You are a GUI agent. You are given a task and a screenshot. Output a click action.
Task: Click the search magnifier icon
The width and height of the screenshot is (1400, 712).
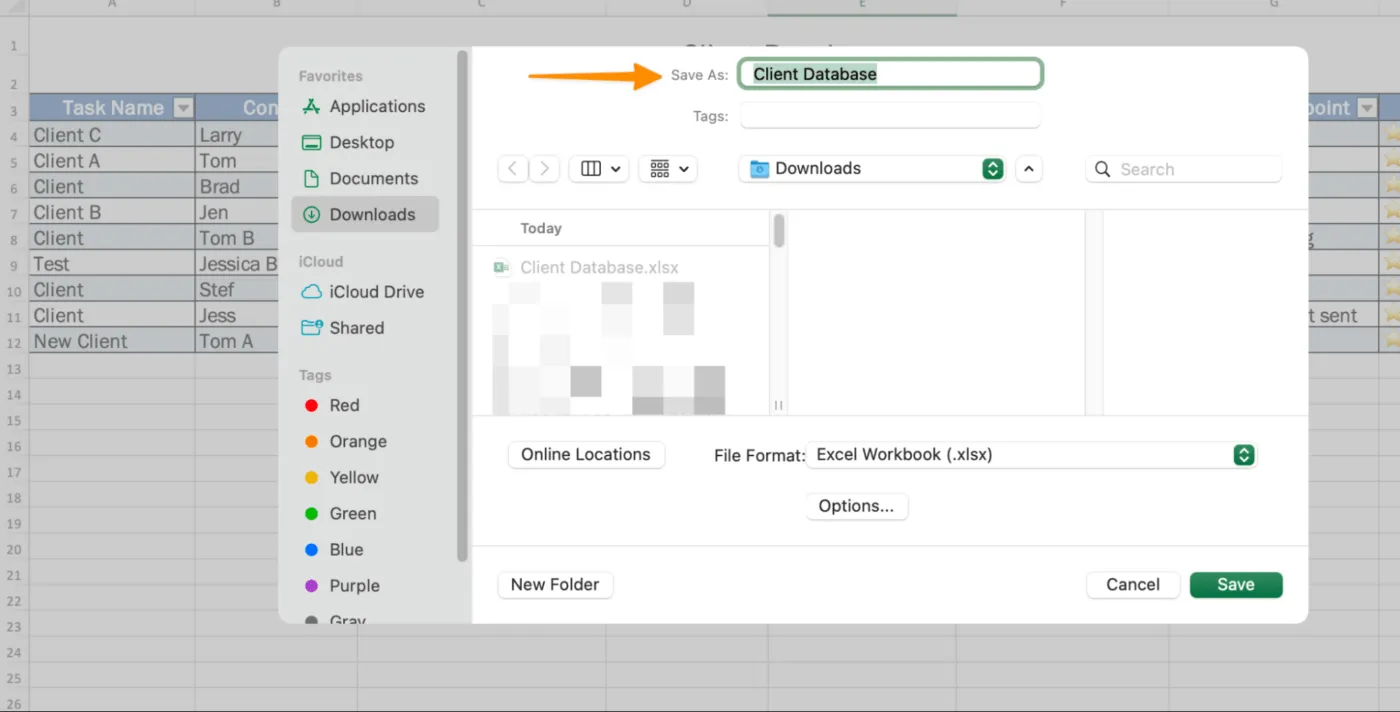pyautogui.click(x=1102, y=169)
